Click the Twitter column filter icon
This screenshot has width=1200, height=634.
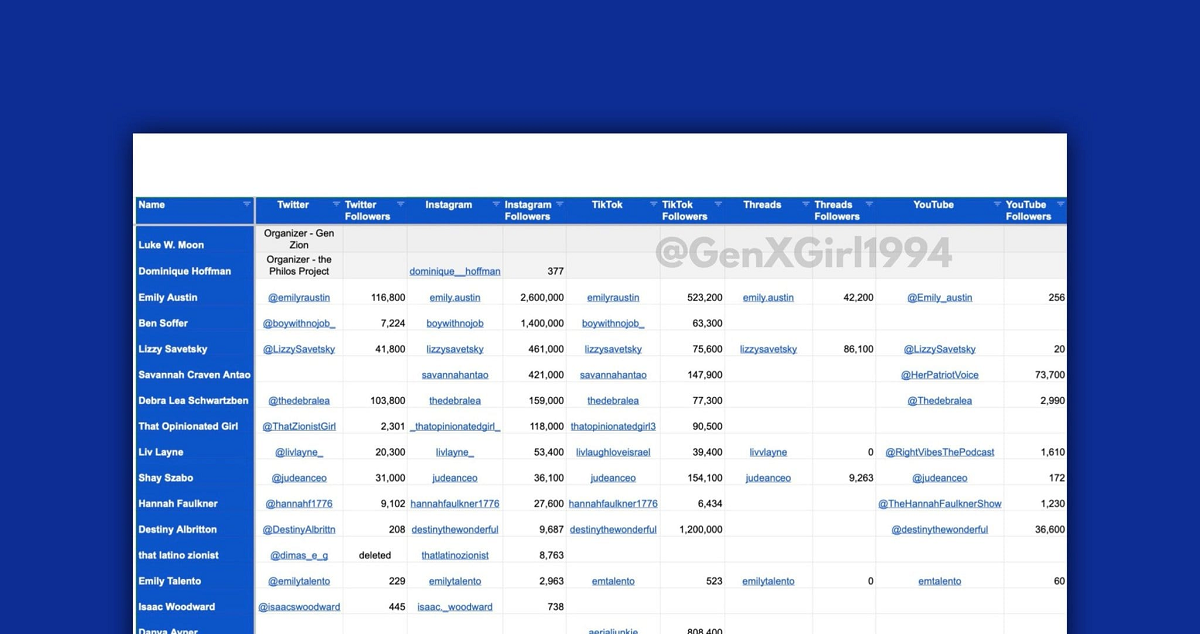click(336, 204)
